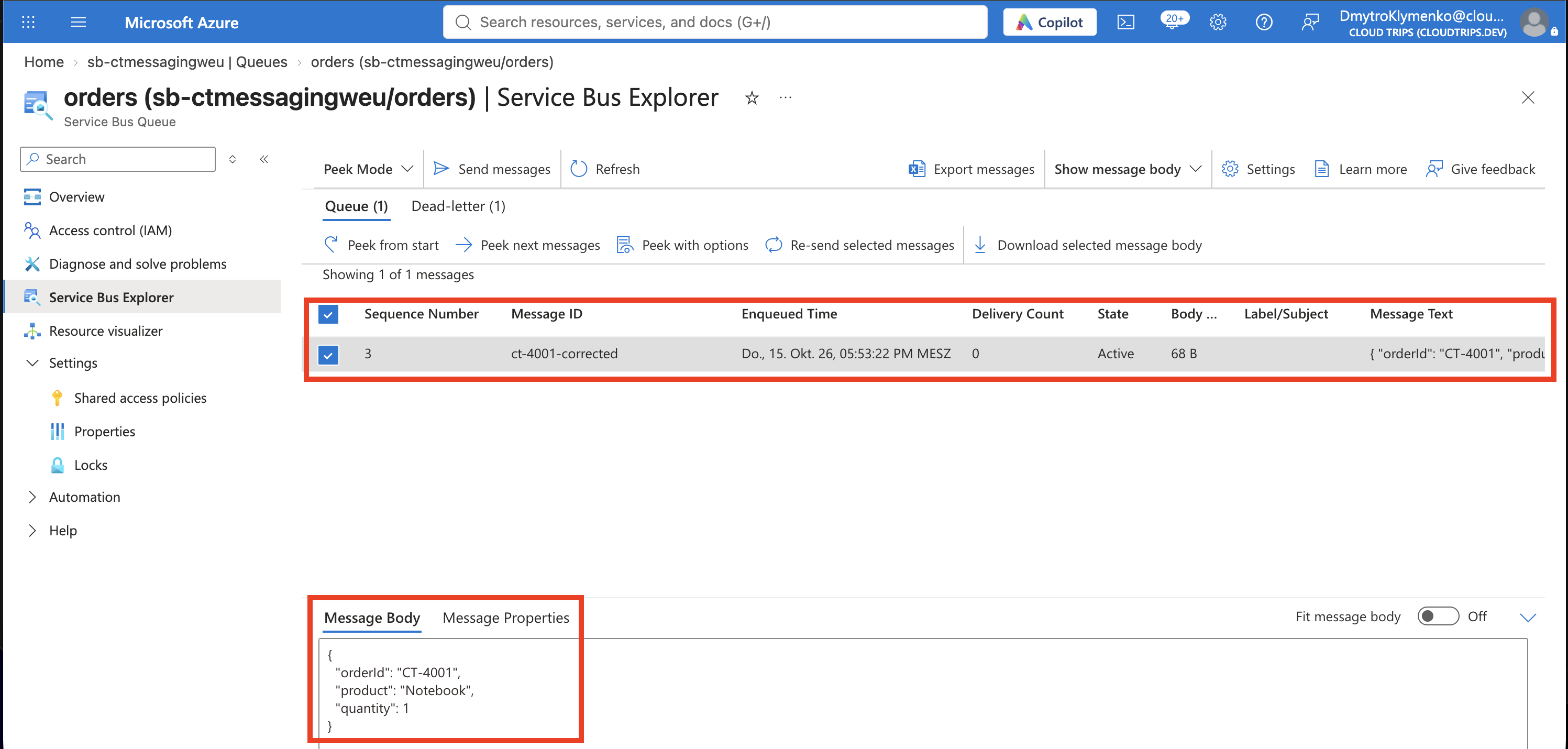Click the Export messages Excel icon
This screenshot has width=1568, height=749.
[916, 169]
